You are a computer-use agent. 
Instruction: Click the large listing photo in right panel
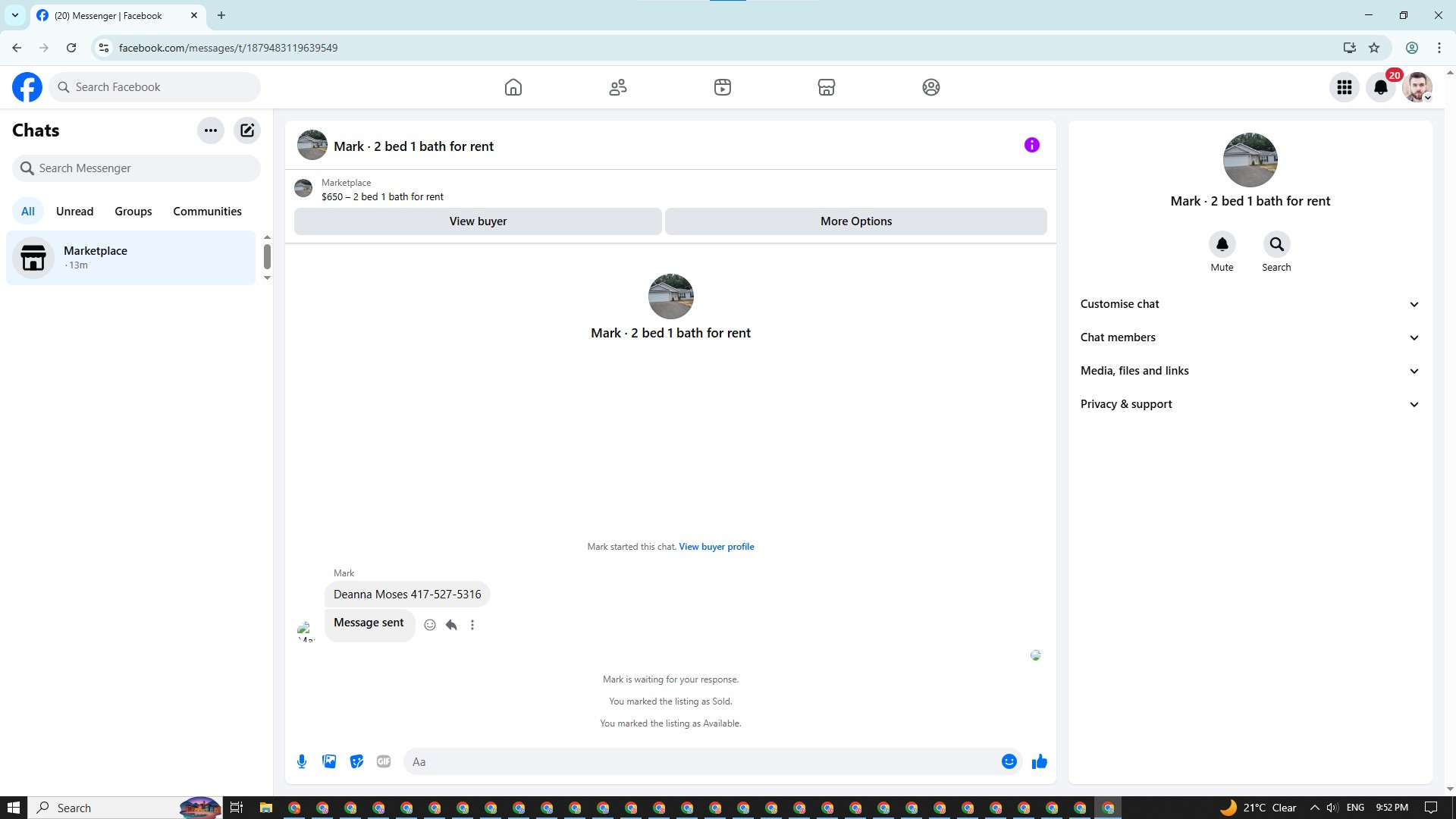pos(1250,160)
